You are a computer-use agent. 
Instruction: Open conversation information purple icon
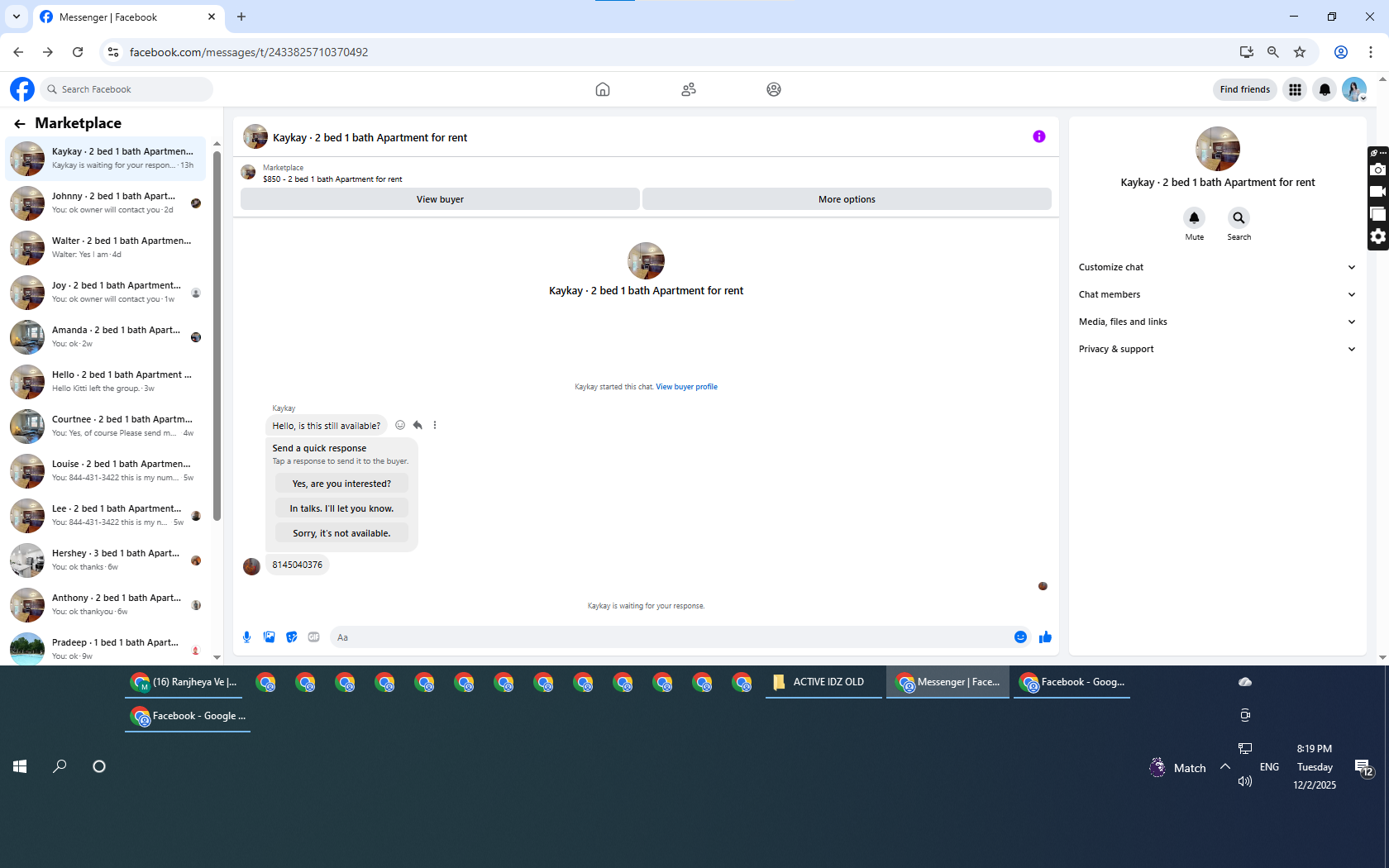pos(1039,136)
